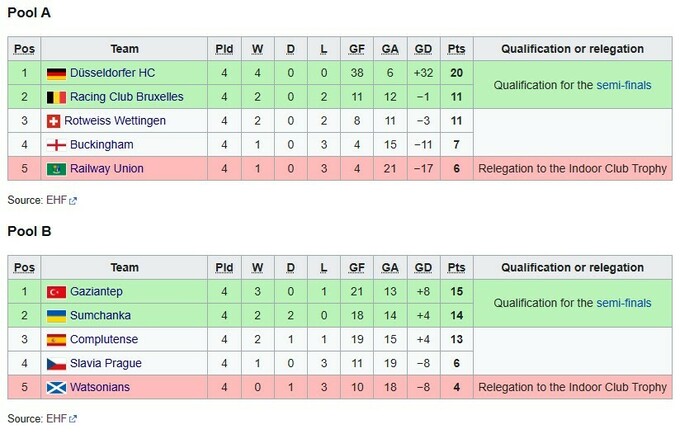Open the Racing Club Bruxelles link
The height and width of the screenshot is (434, 680).
127,97
